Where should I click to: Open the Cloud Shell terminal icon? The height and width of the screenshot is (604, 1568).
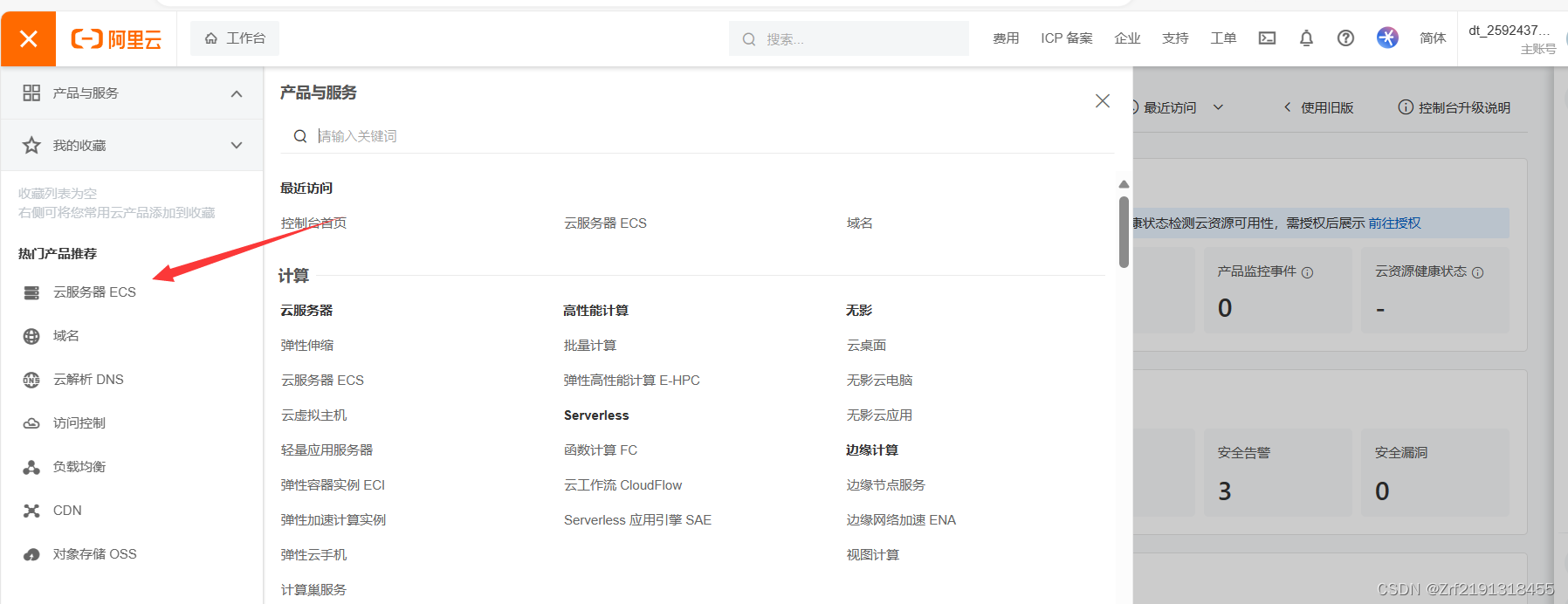click(1267, 38)
